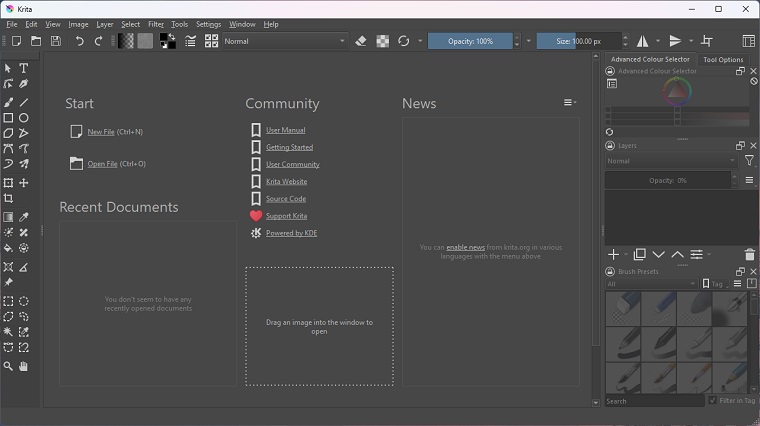Viewport: 760px width, 426px height.
Task: Click the toolbar Opacity 100% slider
Action: click(470, 41)
